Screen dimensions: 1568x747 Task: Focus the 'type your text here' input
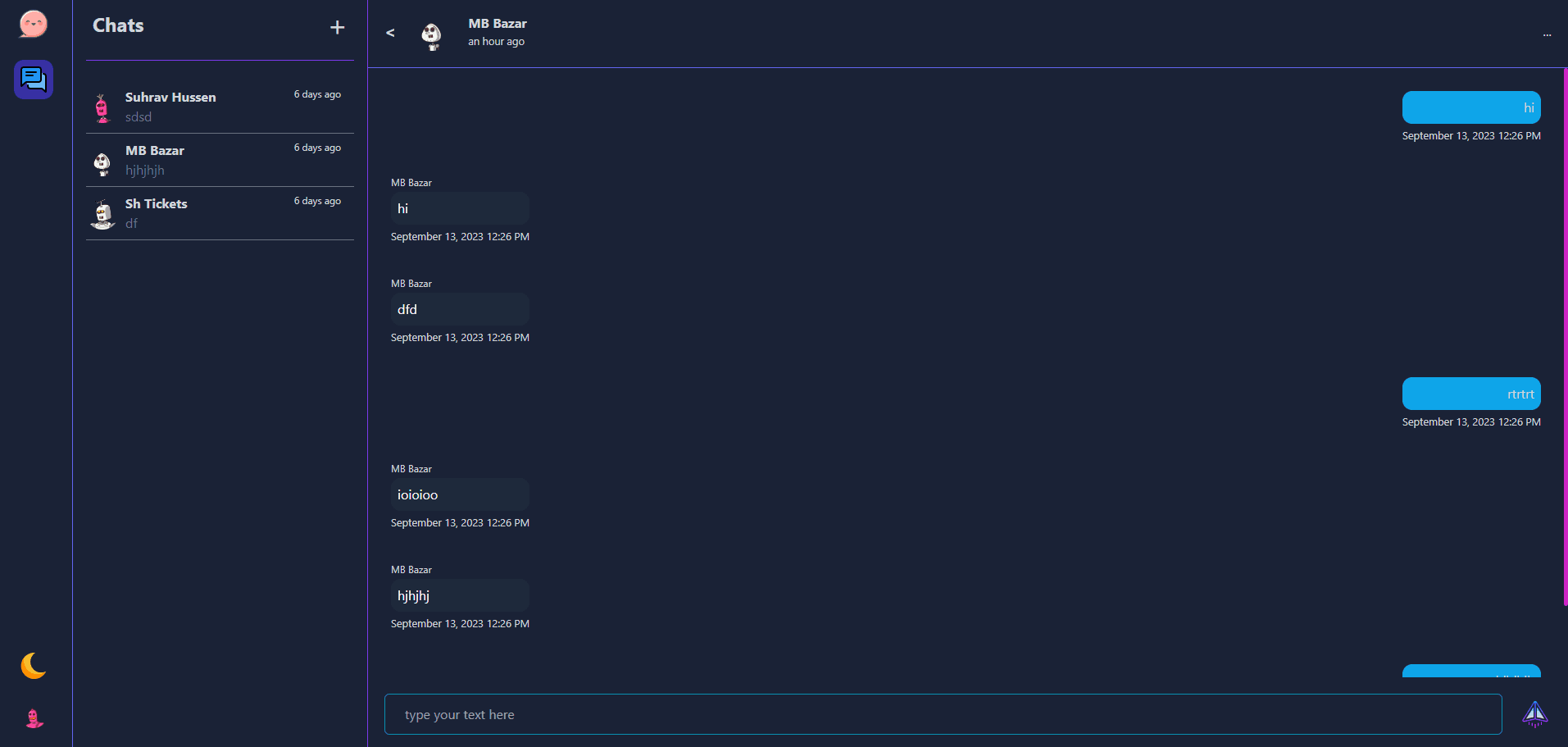[943, 714]
